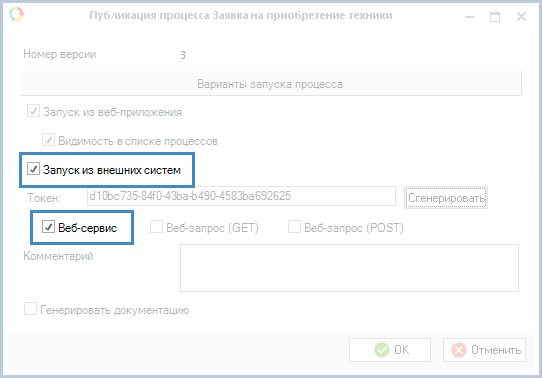Click the green checkmark icon on OK
The width and height of the screenshot is (542, 378).
coord(382,350)
